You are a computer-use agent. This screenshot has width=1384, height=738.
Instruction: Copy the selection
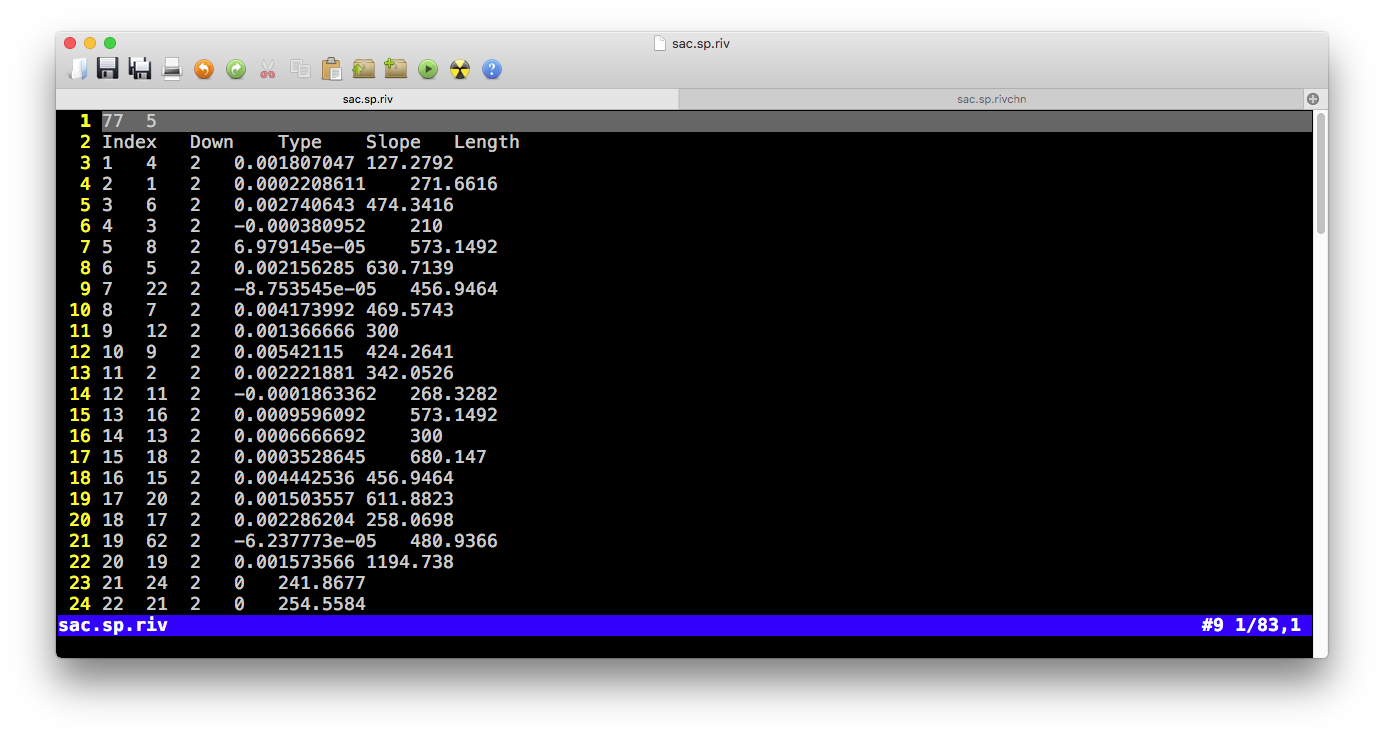300,69
